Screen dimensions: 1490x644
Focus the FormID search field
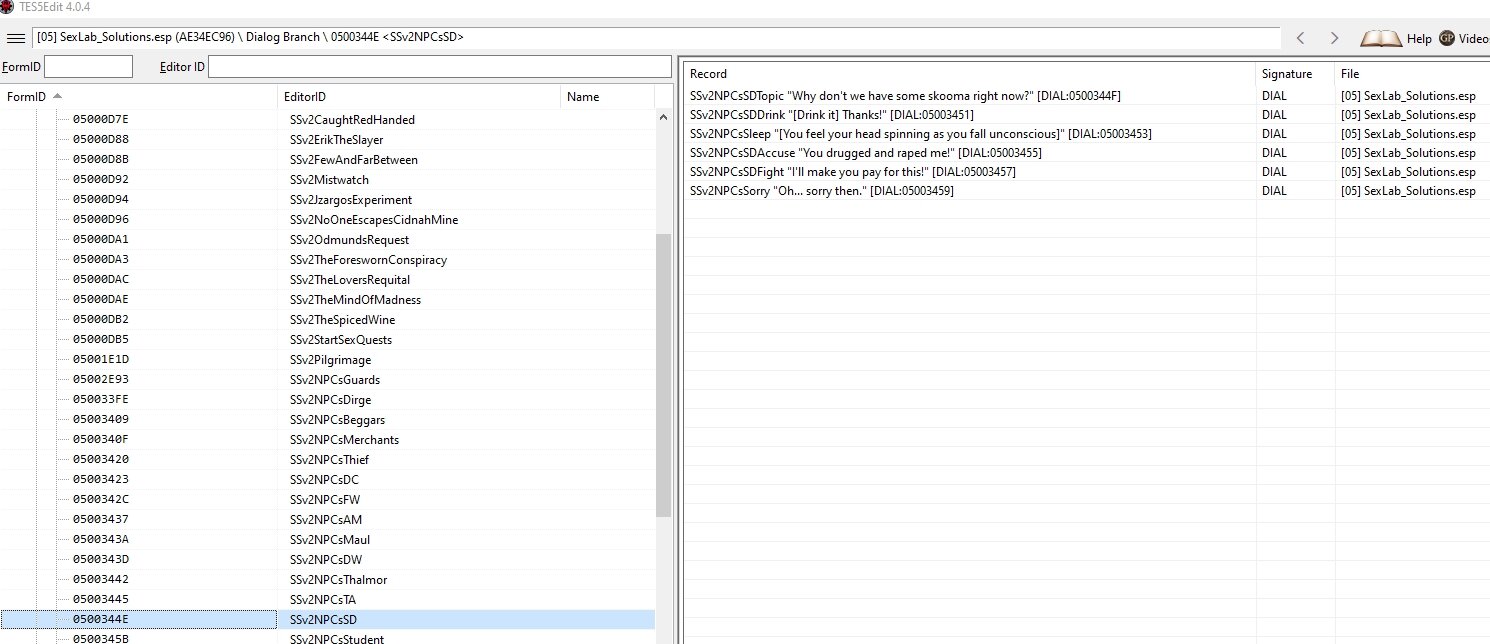click(x=88, y=67)
